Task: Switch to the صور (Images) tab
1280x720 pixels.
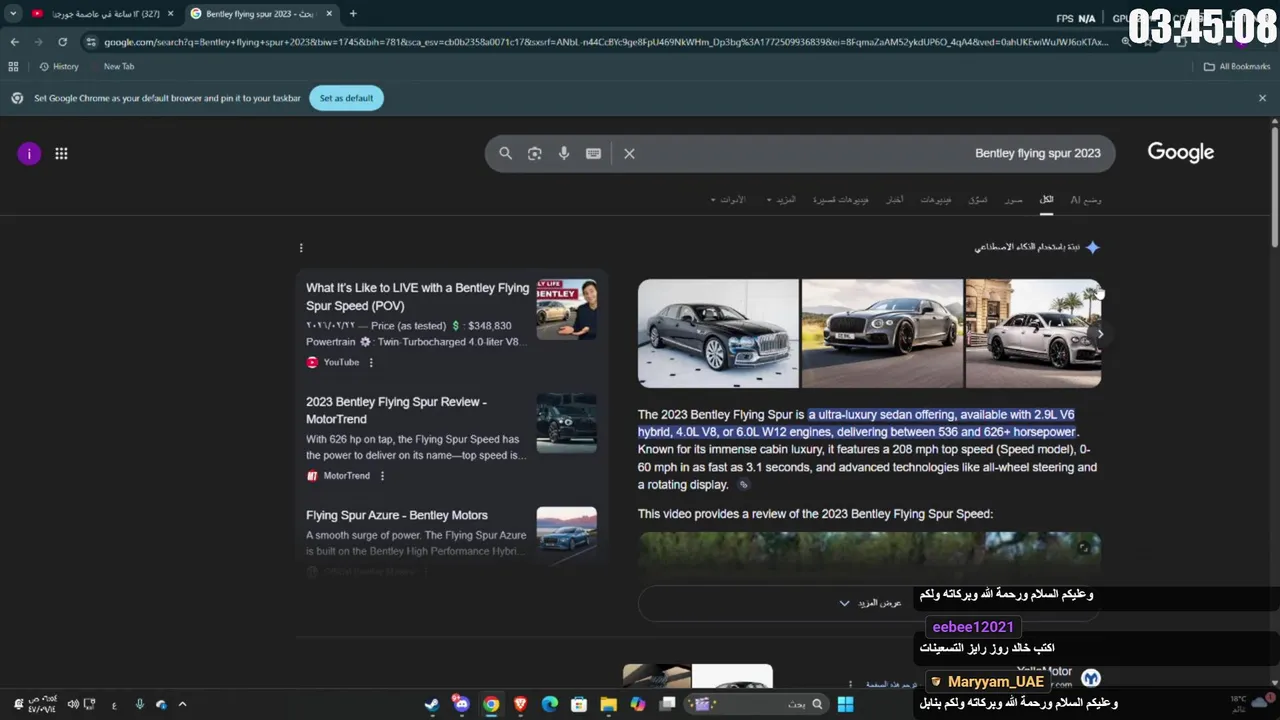Action: (x=1013, y=200)
